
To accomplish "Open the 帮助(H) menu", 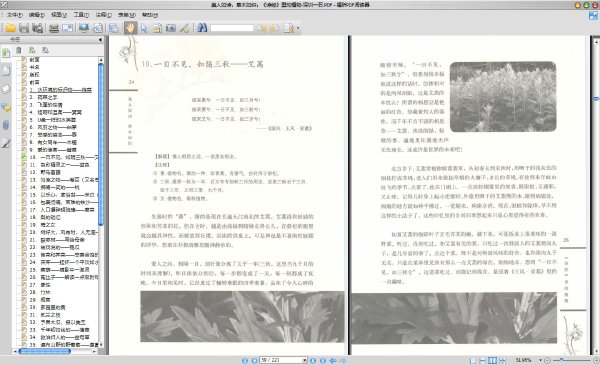I will (x=150, y=15).
